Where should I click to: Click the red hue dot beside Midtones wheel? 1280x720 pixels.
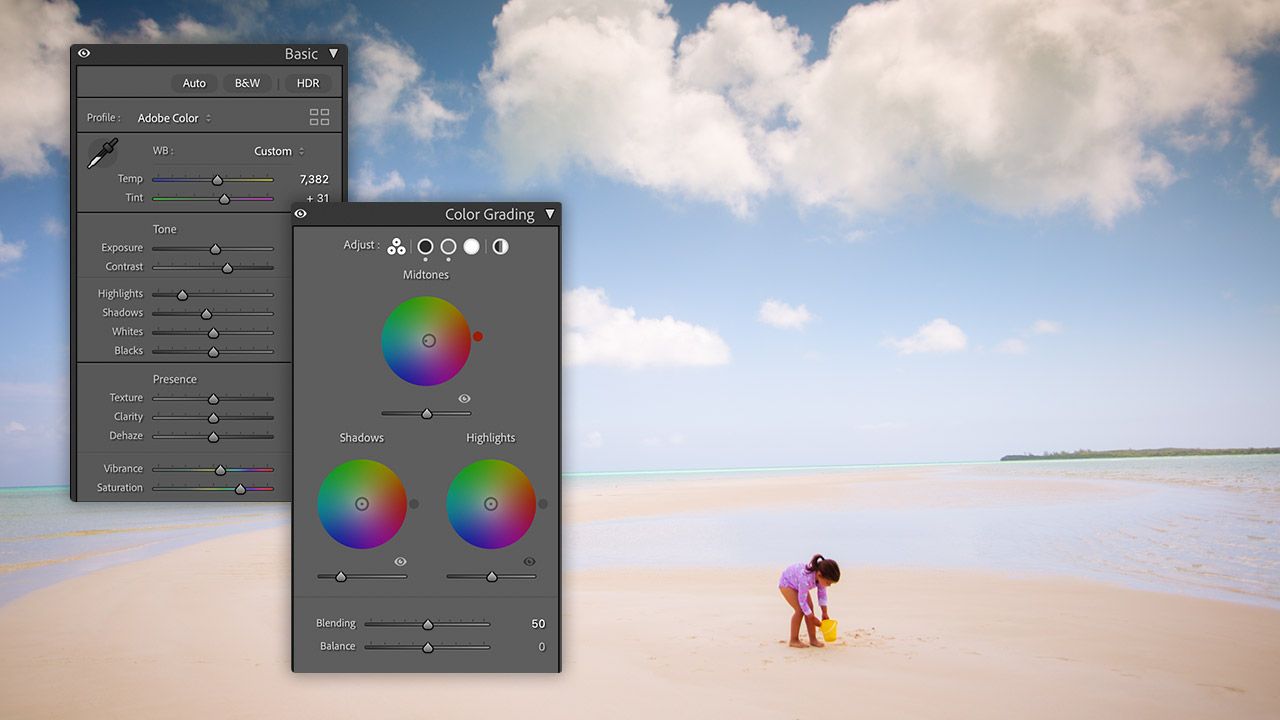pyautogui.click(x=478, y=336)
